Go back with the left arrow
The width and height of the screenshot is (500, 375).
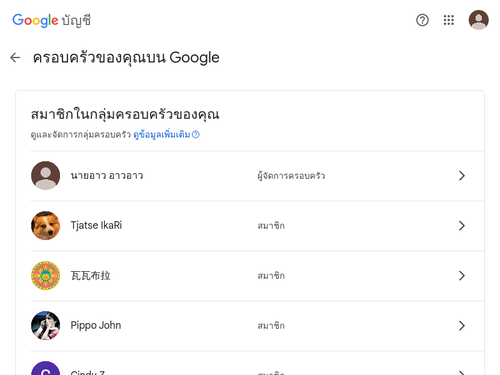pos(15,58)
